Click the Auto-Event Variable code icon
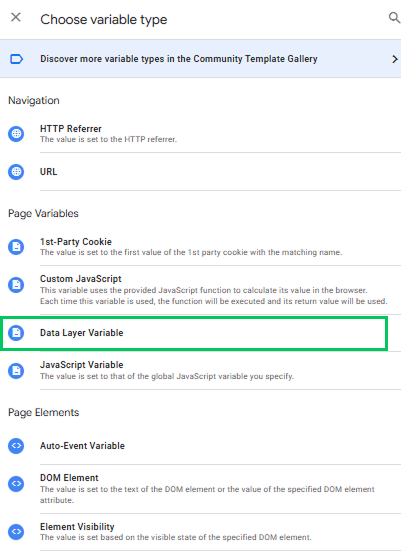The width and height of the screenshot is (401, 553). click(16, 446)
